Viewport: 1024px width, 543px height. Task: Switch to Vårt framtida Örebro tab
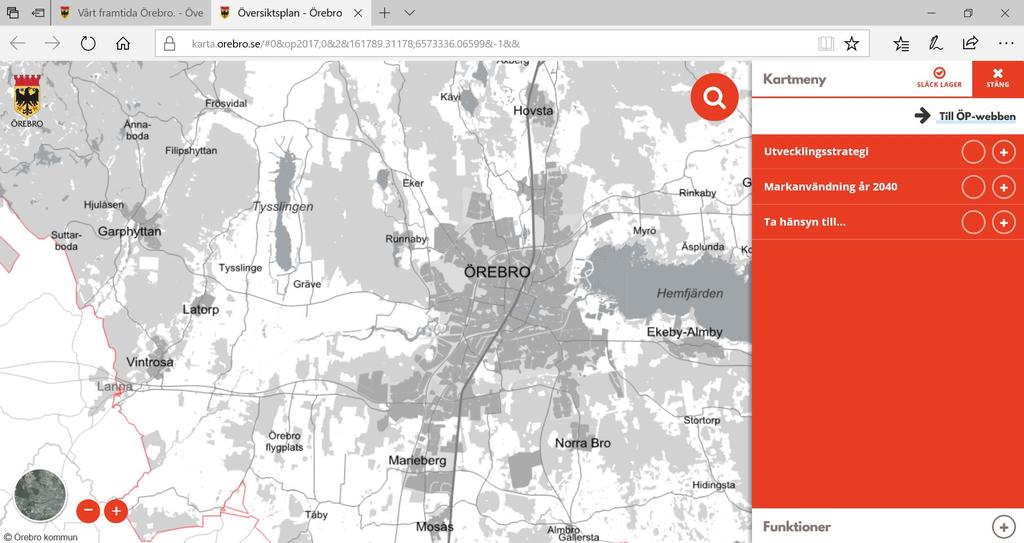pyautogui.click(x=131, y=12)
